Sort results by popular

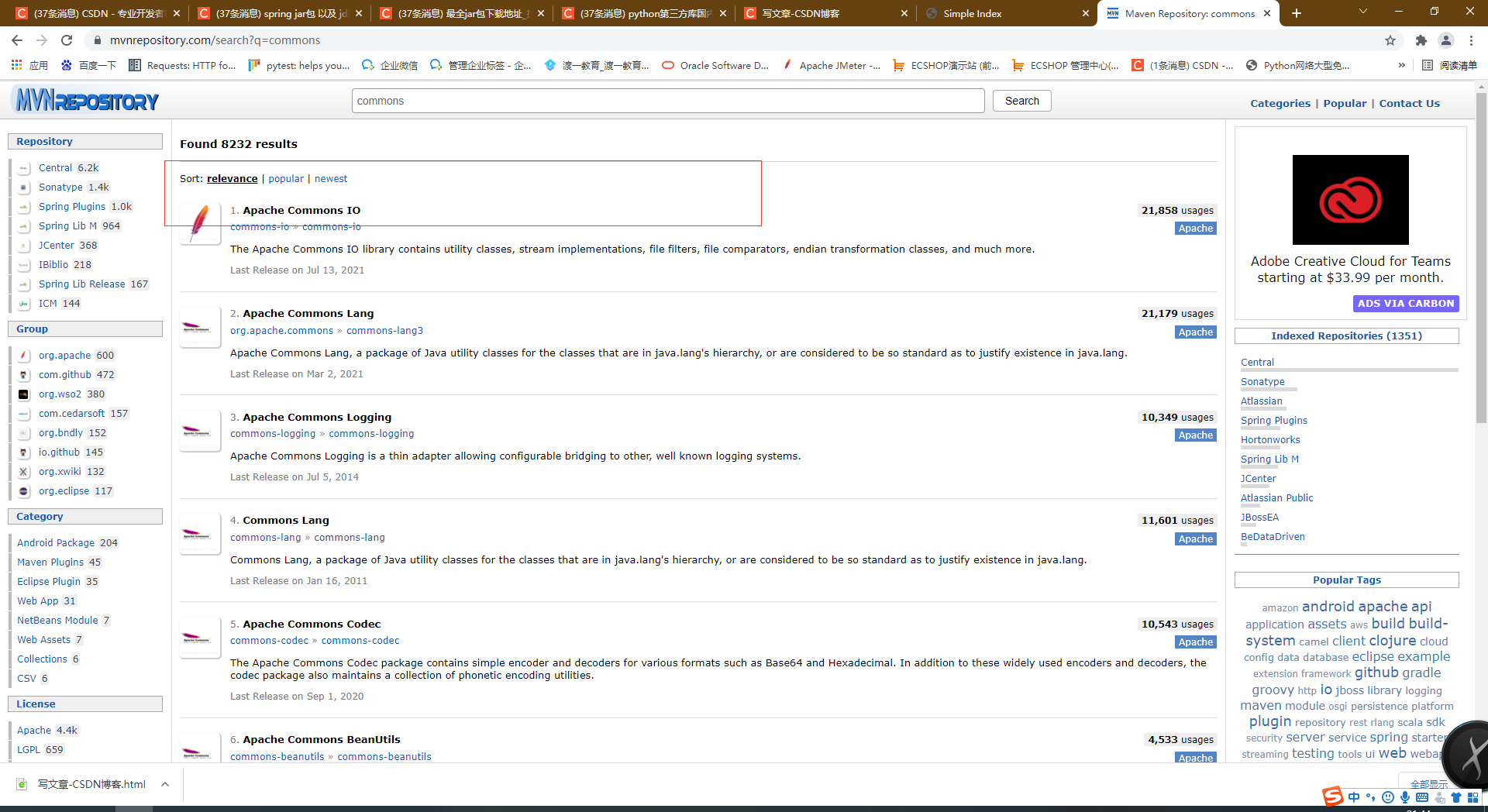point(286,179)
